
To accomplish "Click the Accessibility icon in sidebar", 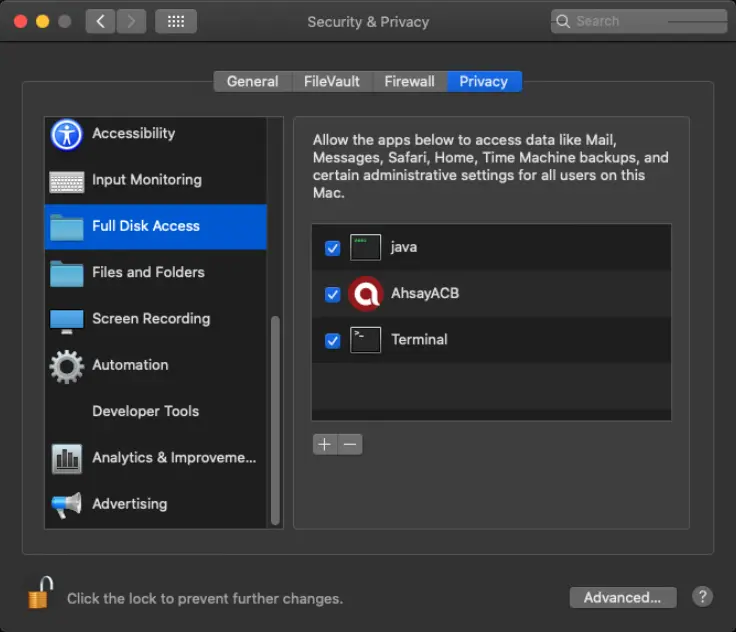I will coord(67,134).
